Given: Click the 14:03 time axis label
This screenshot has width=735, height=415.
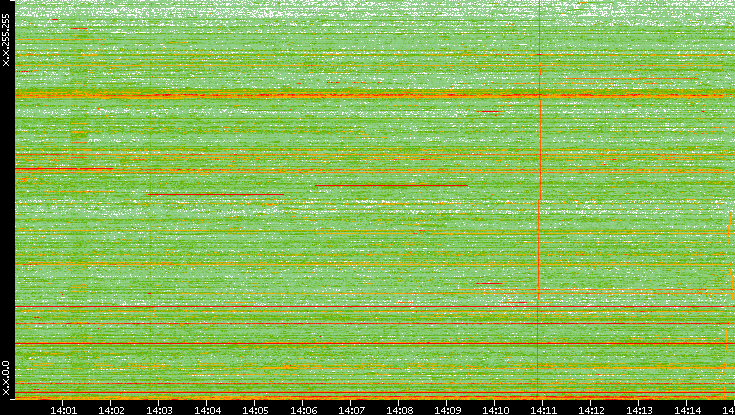Looking at the screenshot, I should [x=159, y=410].
